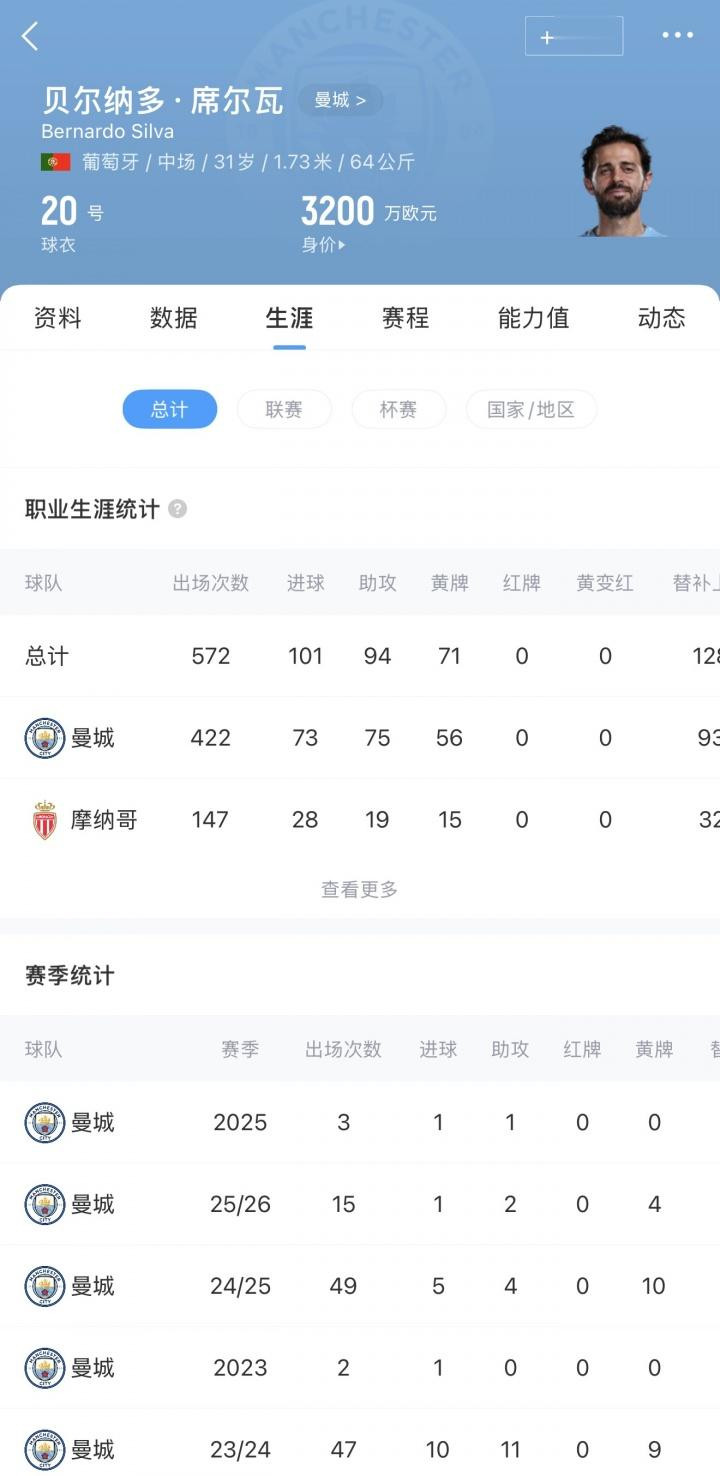
Task: Expand career stats with 查看更多
Action: click(359, 889)
